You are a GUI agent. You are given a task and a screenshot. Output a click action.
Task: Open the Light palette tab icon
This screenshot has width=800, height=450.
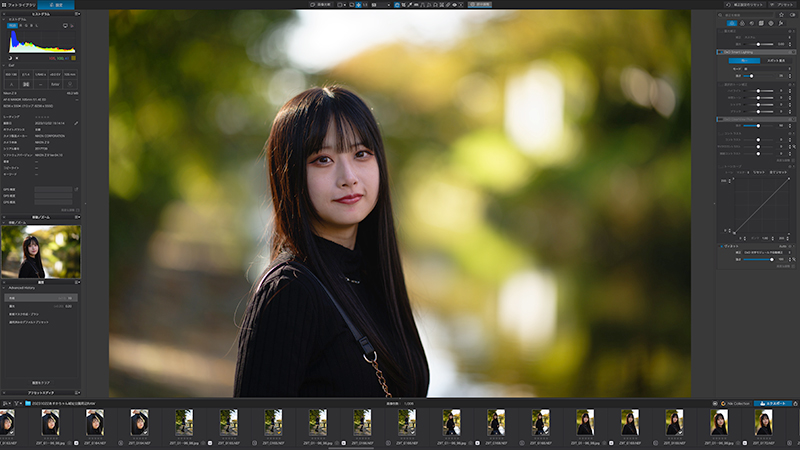point(732,23)
